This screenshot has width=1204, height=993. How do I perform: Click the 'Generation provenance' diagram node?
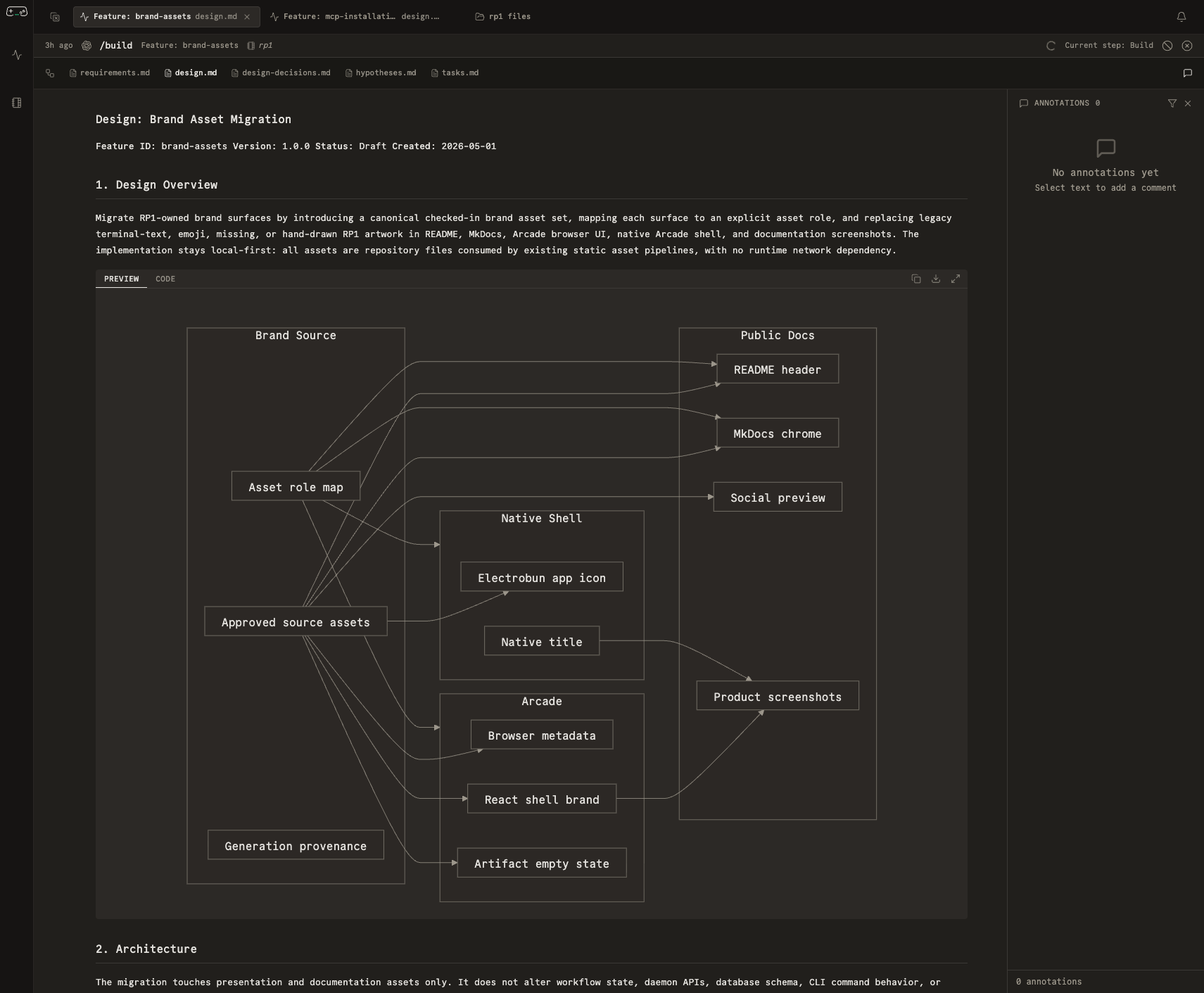(x=296, y=846)
